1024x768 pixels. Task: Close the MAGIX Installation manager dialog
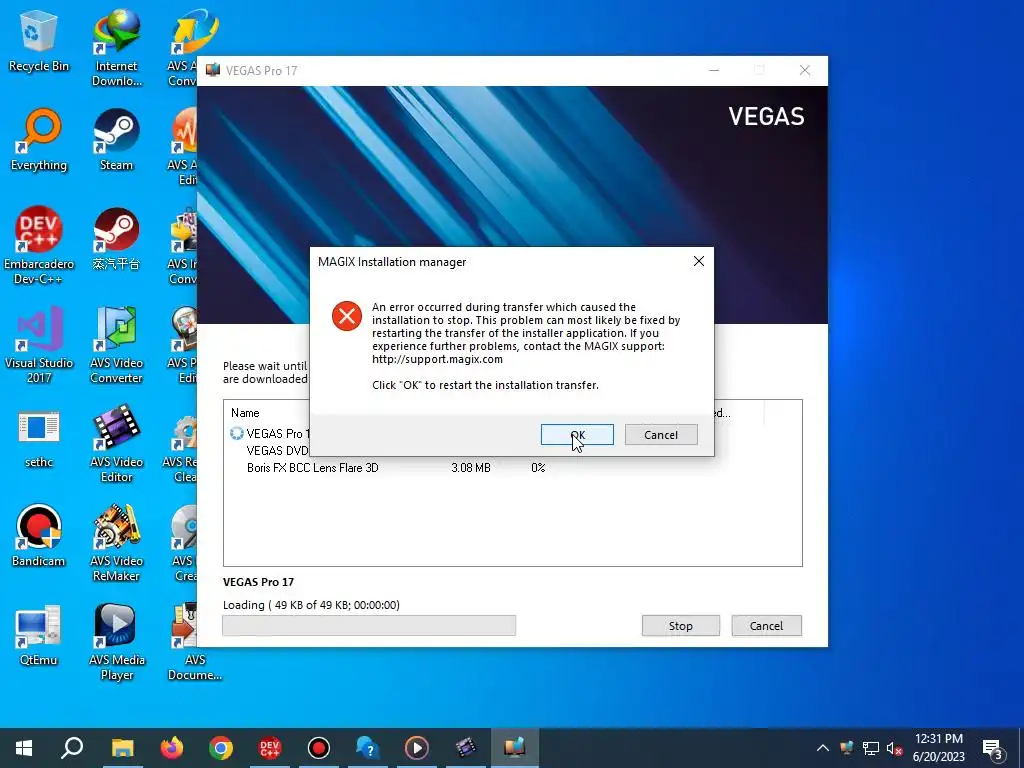point(699,261)
